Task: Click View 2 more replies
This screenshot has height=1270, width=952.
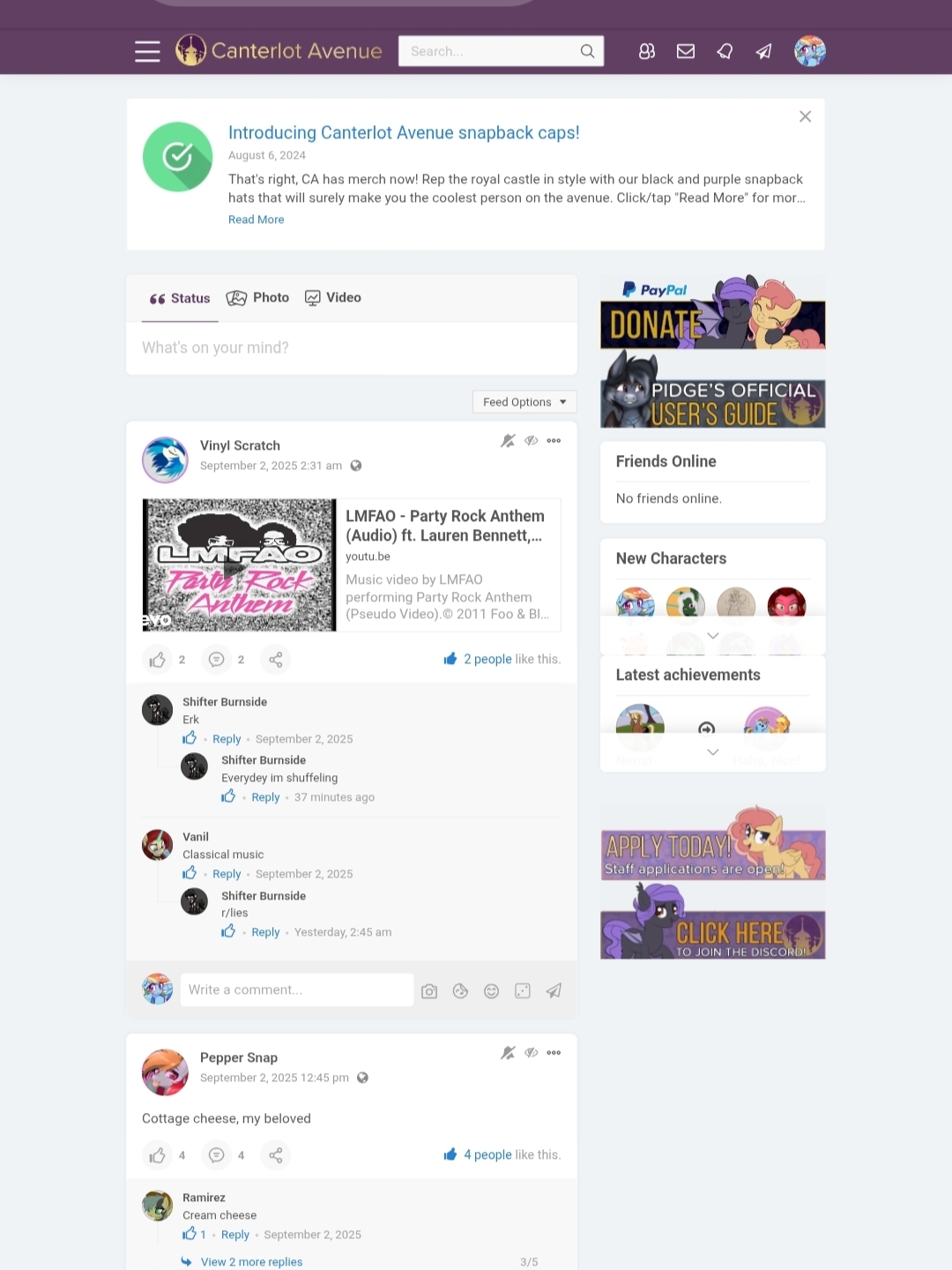Action: click(x=251, y=1262)
